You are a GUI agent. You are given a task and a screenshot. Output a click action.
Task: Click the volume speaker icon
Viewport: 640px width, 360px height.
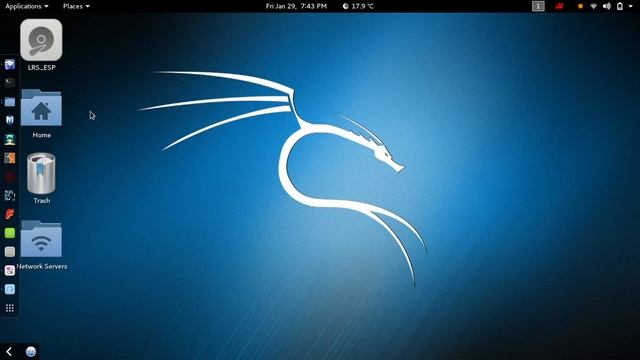coord(607,6)
